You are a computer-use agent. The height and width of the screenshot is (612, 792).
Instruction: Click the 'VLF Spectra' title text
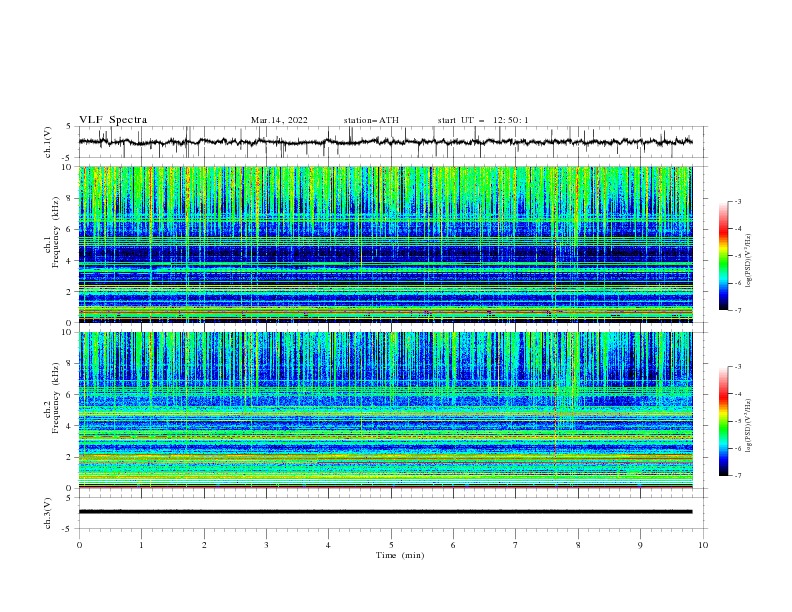[x=113, y=120]
